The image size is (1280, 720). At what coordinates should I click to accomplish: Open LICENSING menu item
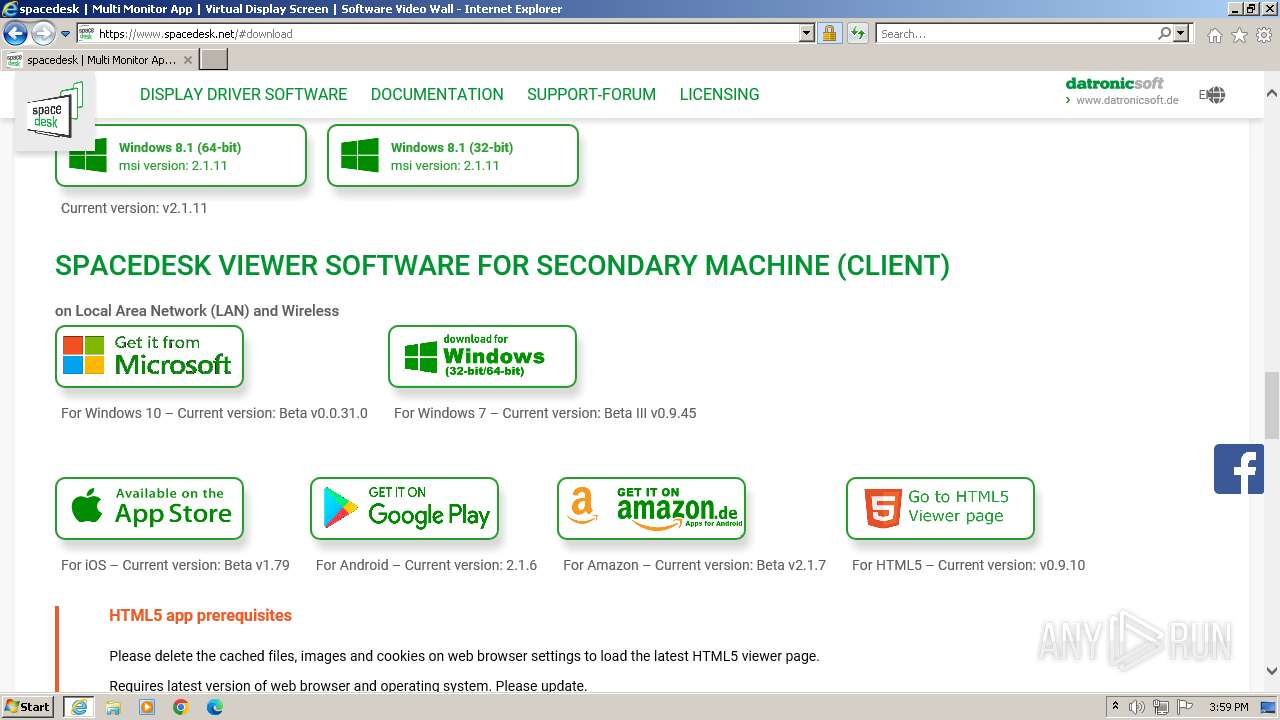719,94
